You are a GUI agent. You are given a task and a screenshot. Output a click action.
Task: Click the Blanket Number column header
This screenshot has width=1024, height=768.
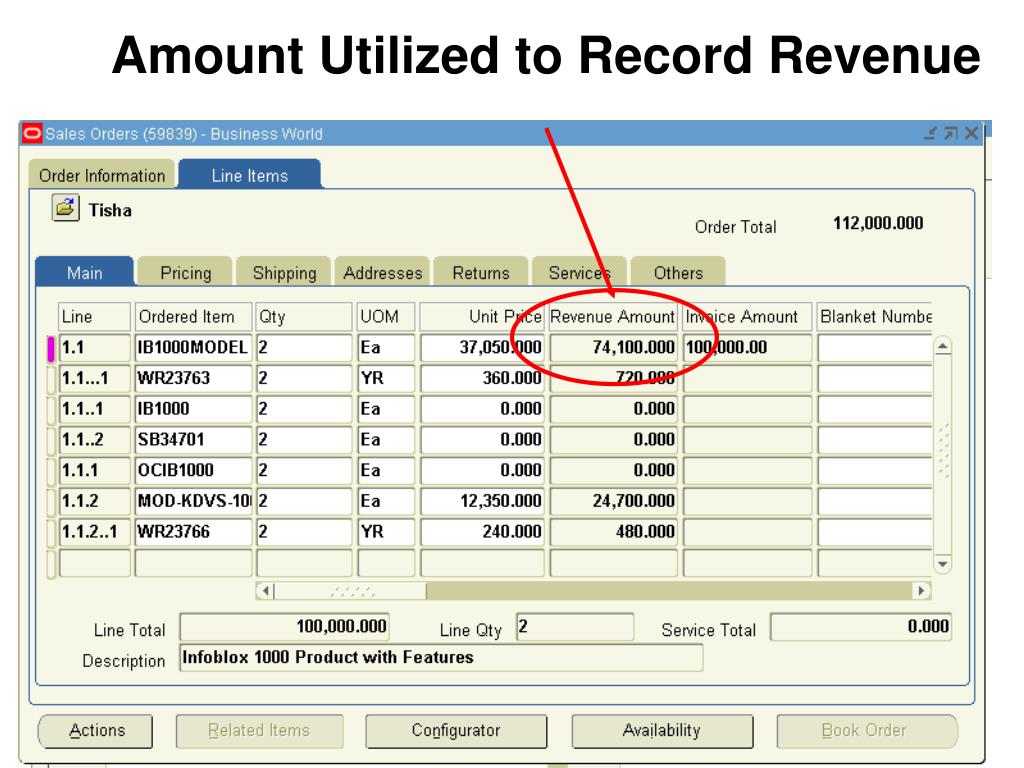[874, 317]
